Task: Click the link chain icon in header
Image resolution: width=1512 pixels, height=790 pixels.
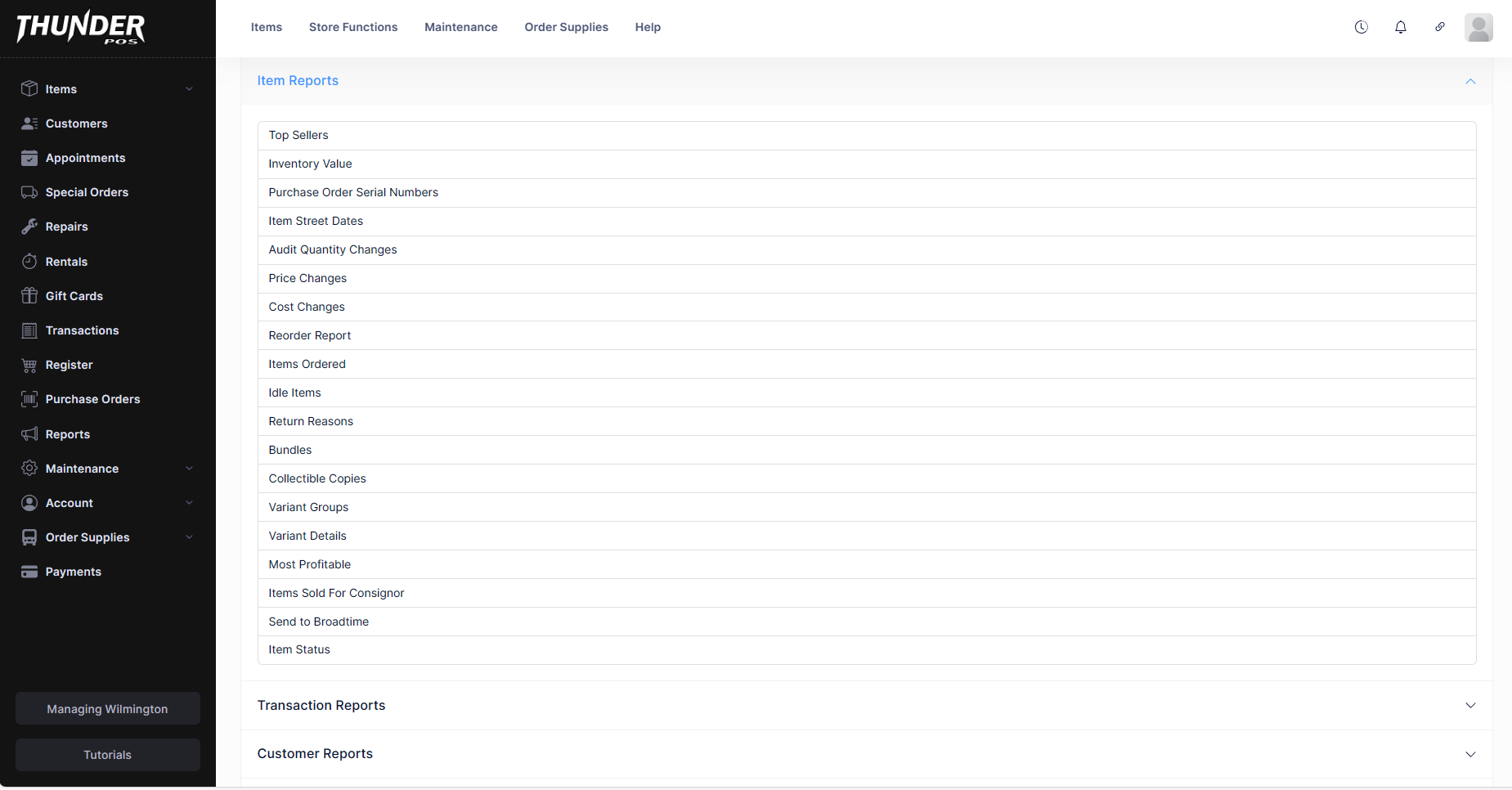Action: [x=1439, y=27]
